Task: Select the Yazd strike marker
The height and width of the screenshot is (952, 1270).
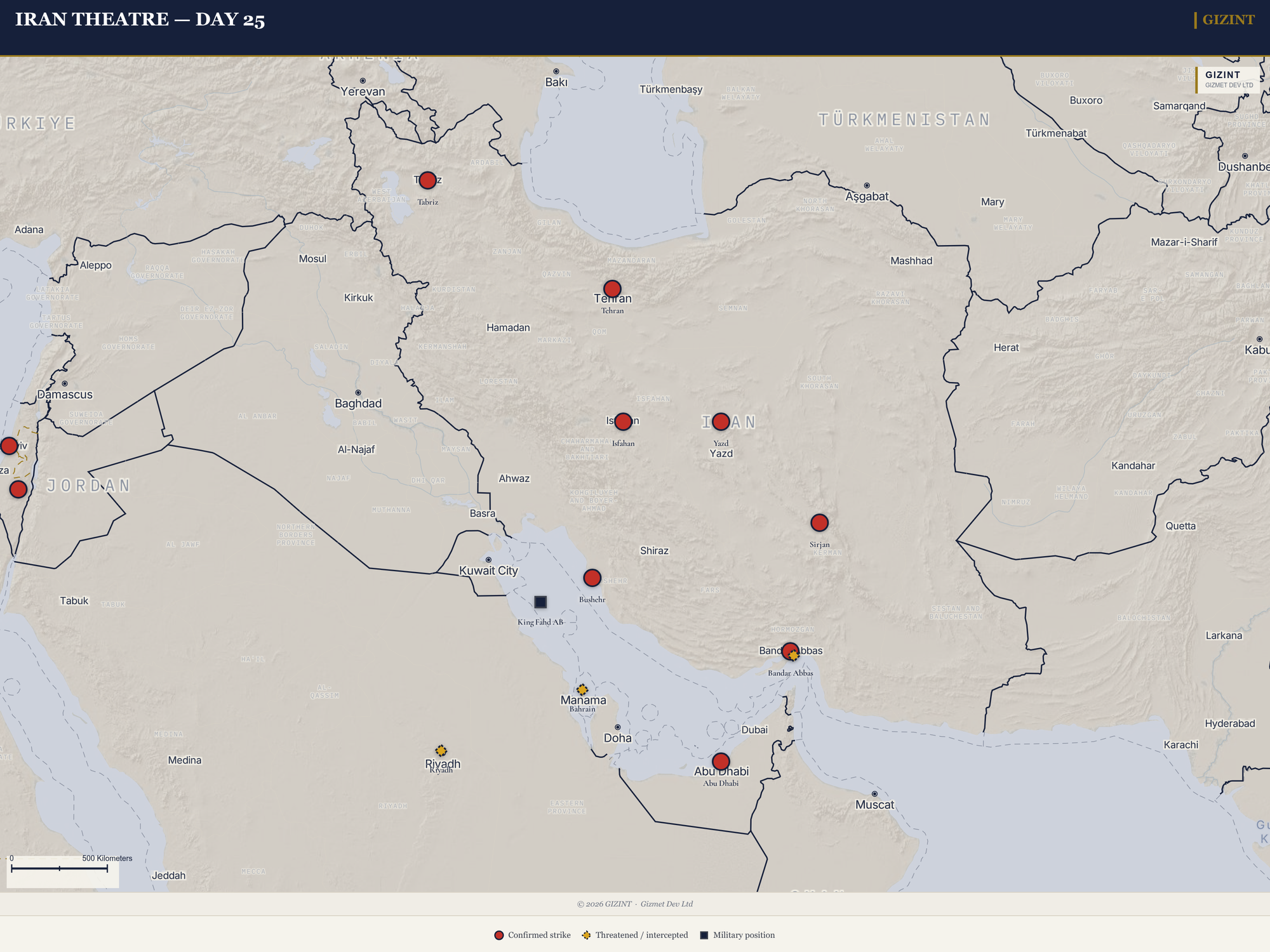Action: (721, 421)
